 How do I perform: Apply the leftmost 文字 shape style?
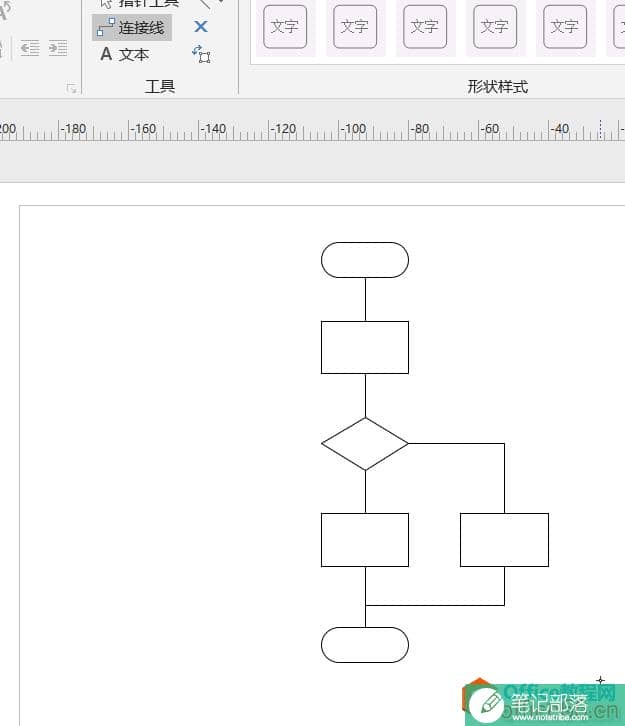285,27
